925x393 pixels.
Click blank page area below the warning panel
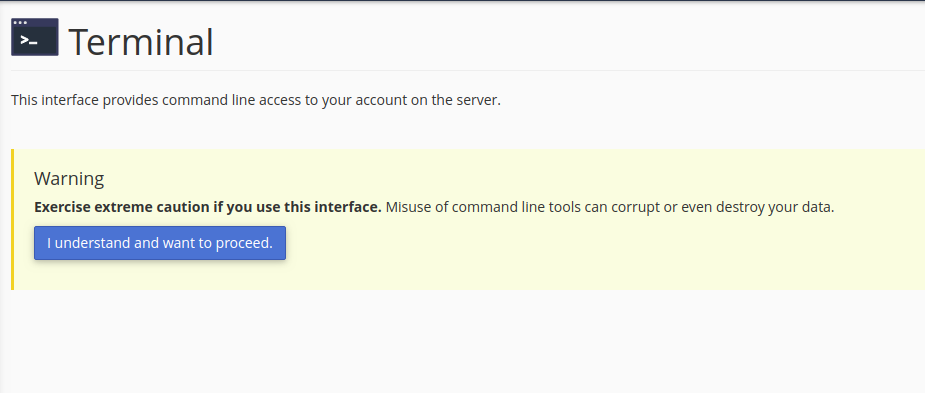point(468,342)
